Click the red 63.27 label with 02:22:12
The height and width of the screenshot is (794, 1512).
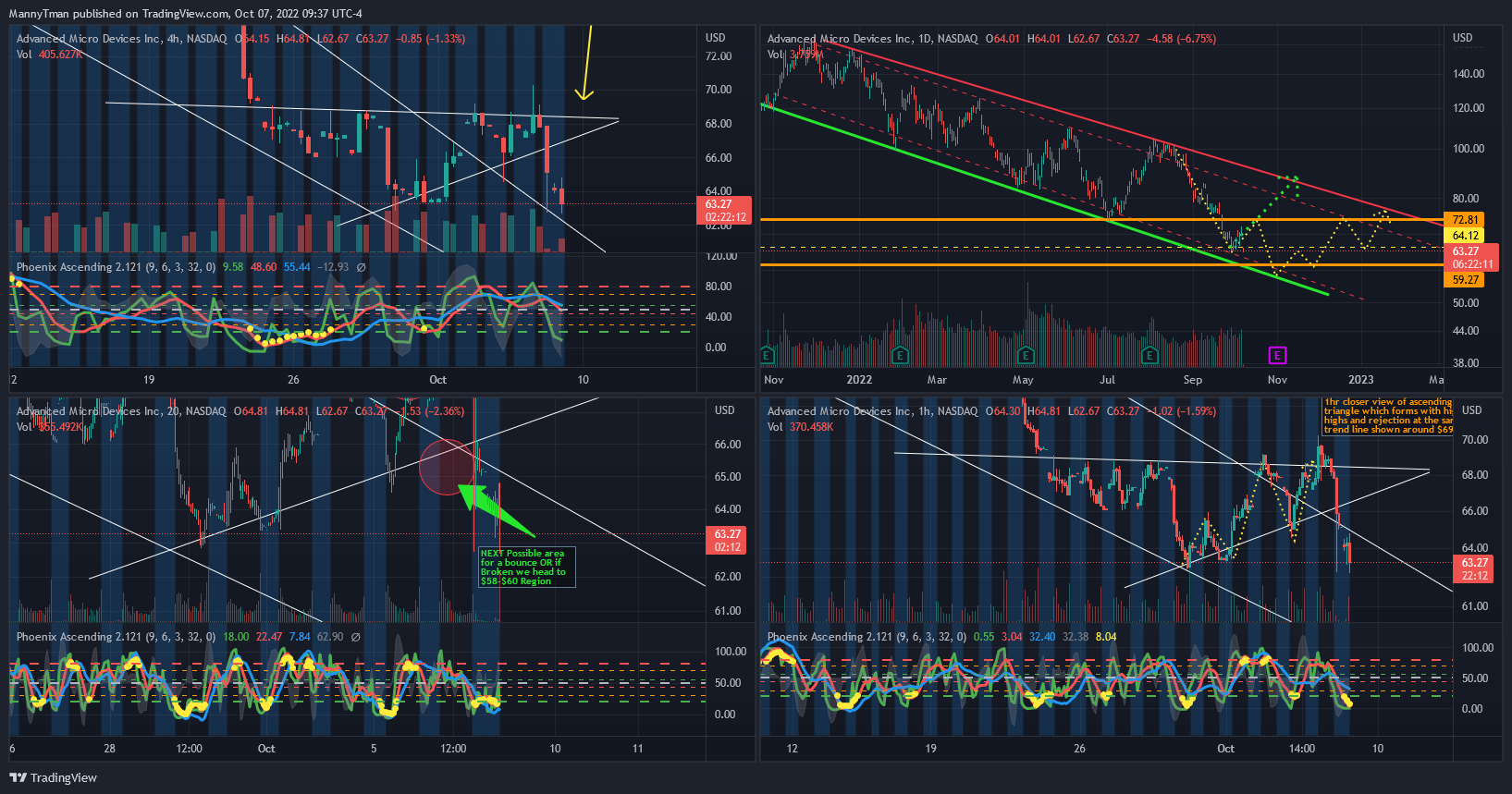(726, 211)
